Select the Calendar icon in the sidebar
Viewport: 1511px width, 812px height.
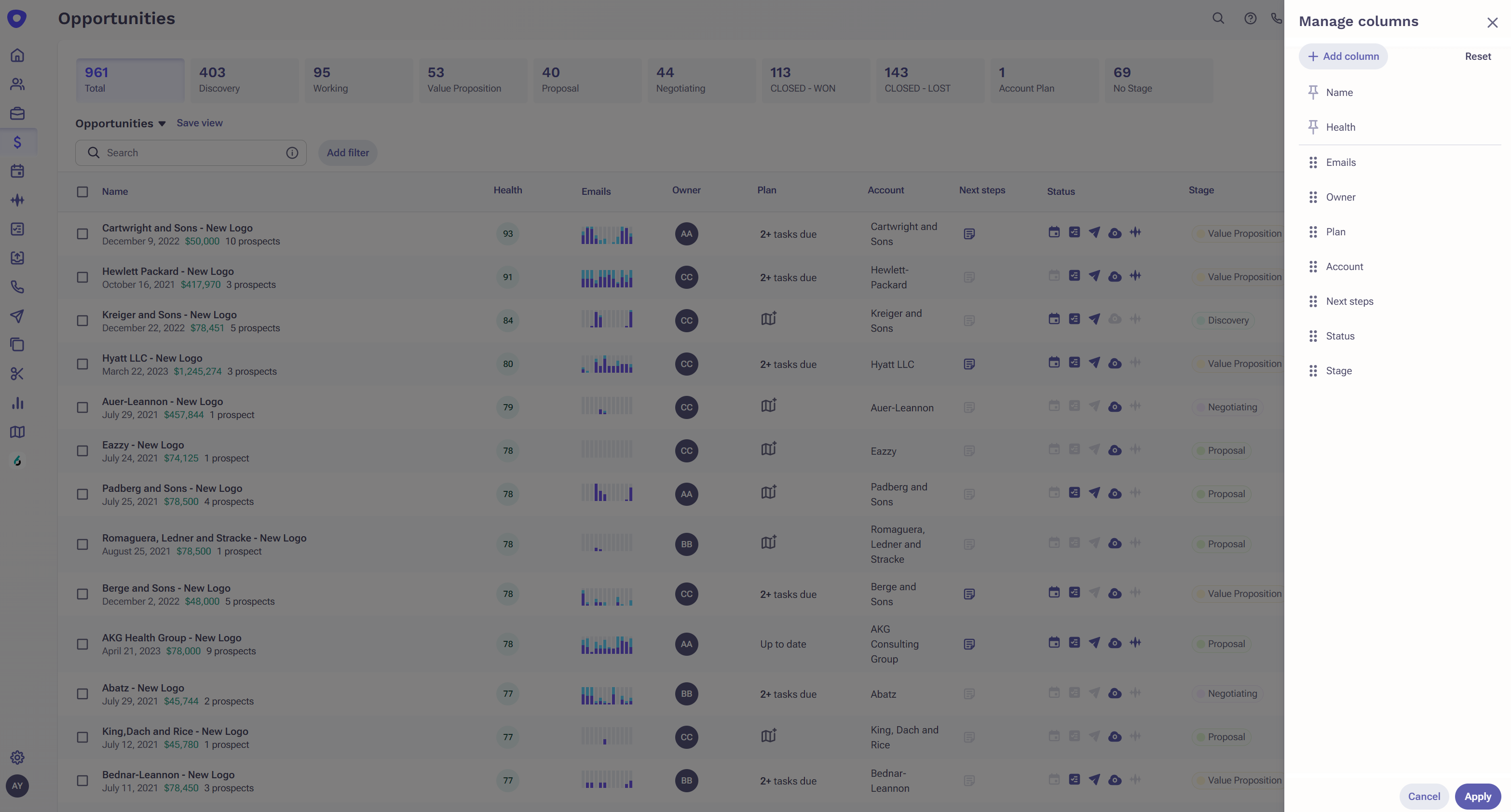[17, 171]
